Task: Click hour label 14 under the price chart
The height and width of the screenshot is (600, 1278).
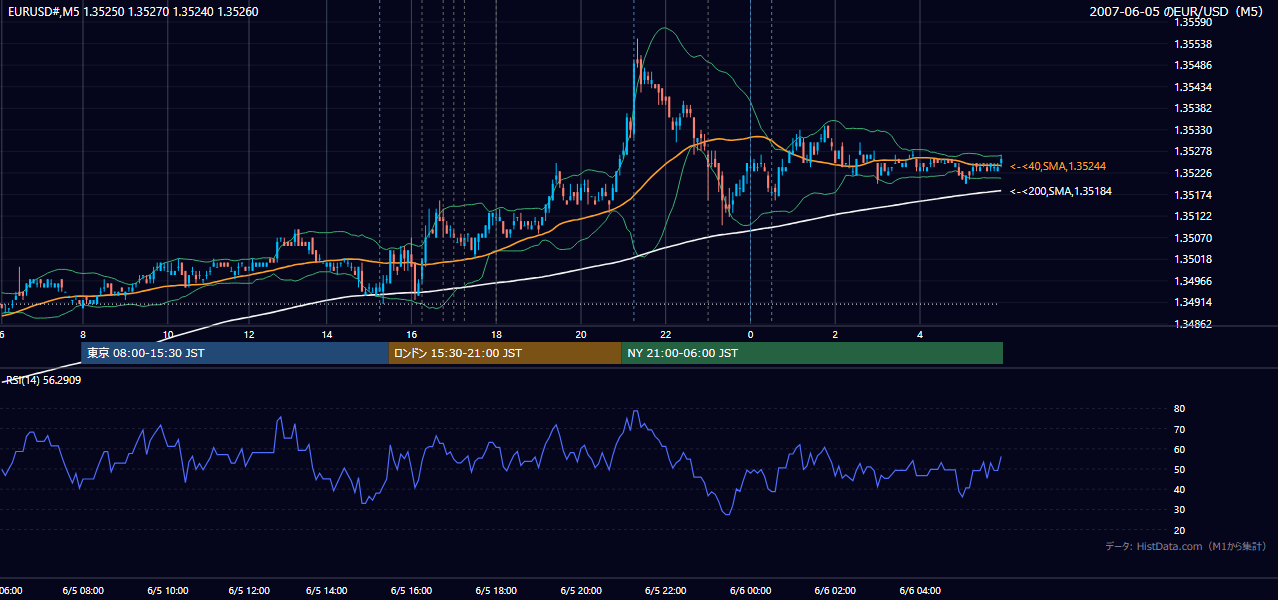Action: [x=327, y=334]
